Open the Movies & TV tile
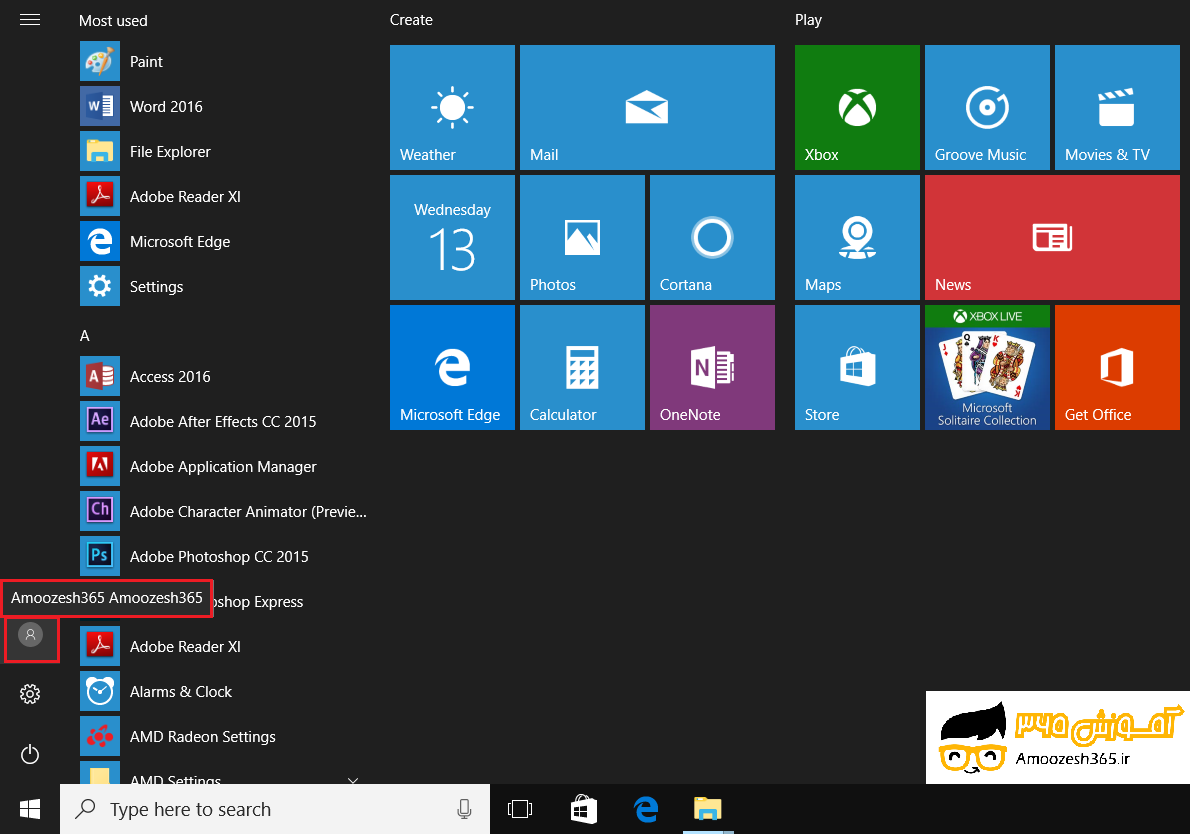Screen dimensions: 1190x834 pyautogui.click(x=1117, y=107)
